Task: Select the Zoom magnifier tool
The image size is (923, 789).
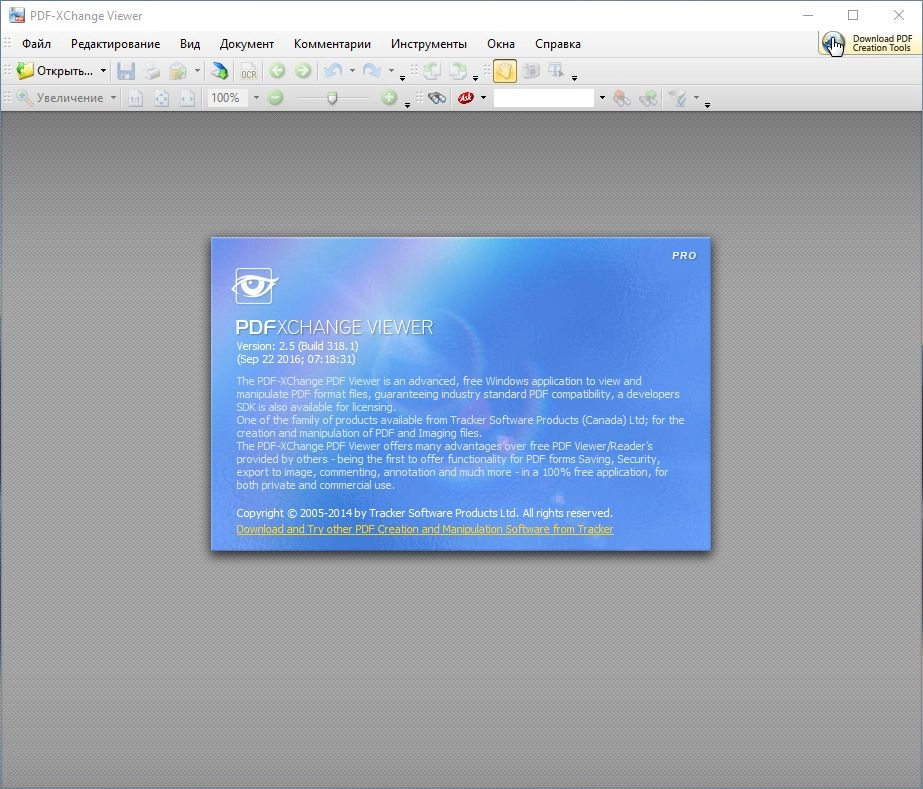Action: [25, 98]
